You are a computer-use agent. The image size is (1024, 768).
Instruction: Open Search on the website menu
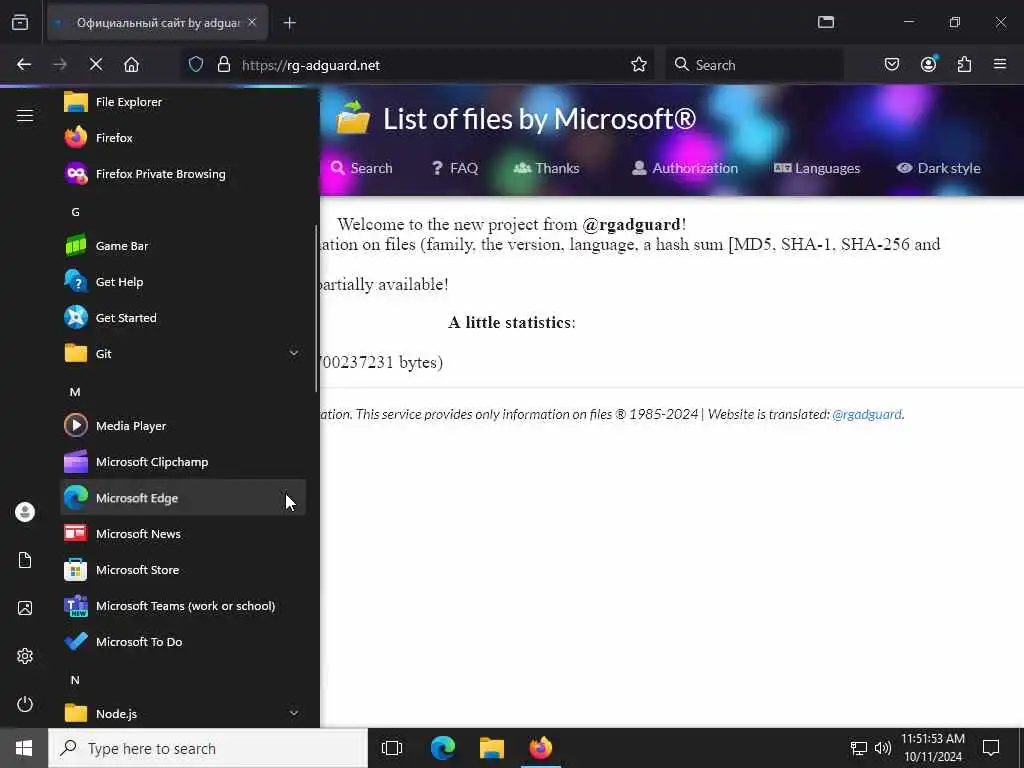(361, 168)
